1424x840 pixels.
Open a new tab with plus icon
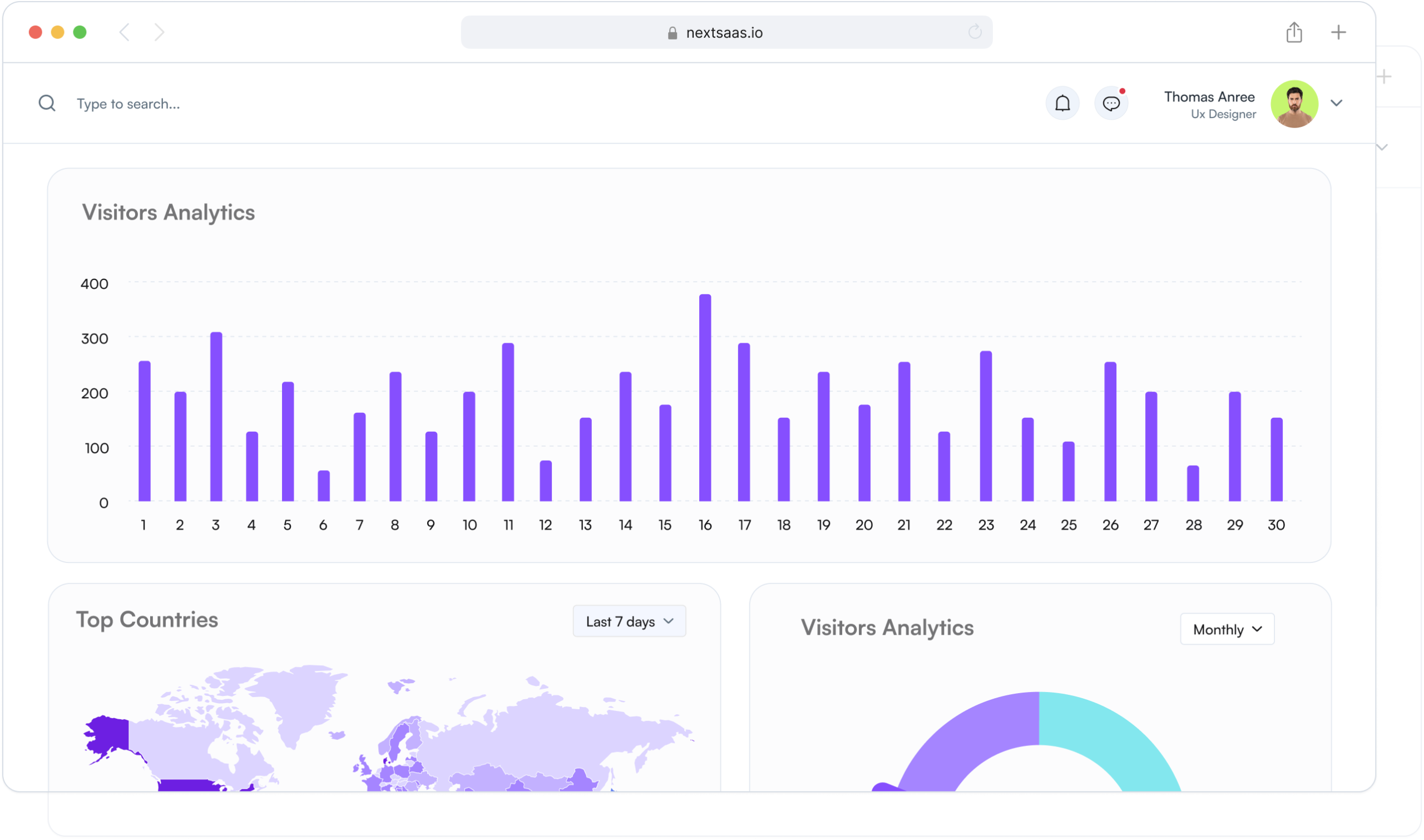tap(1338, 32)
